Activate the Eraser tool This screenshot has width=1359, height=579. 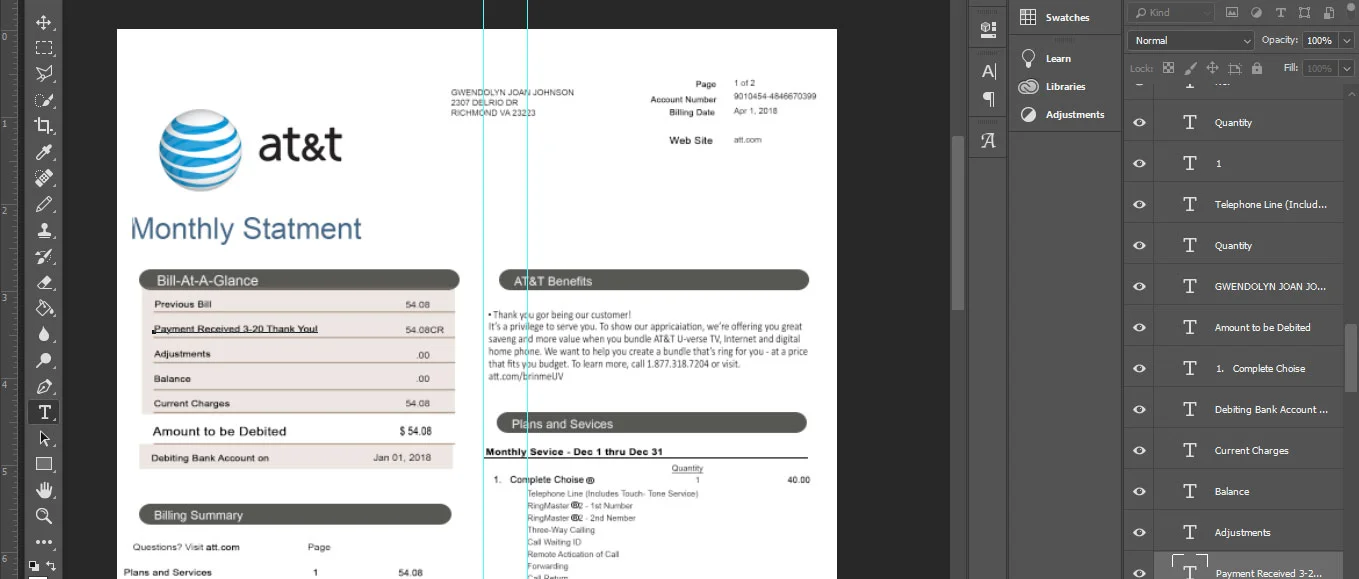[44, 282]
